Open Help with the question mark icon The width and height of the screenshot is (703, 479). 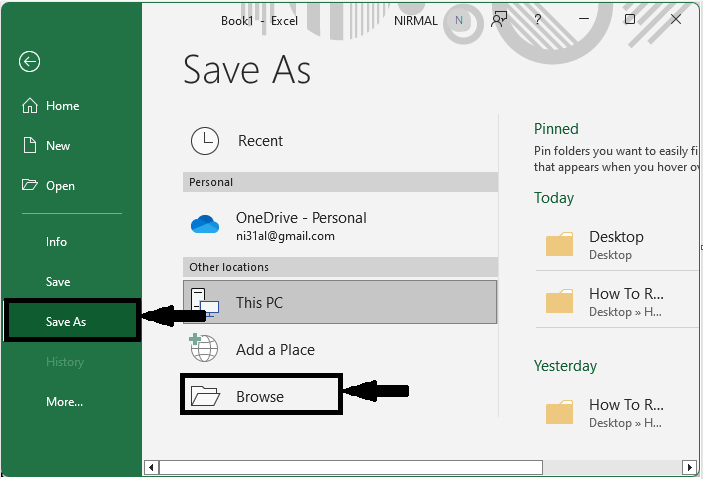(539, 20)
